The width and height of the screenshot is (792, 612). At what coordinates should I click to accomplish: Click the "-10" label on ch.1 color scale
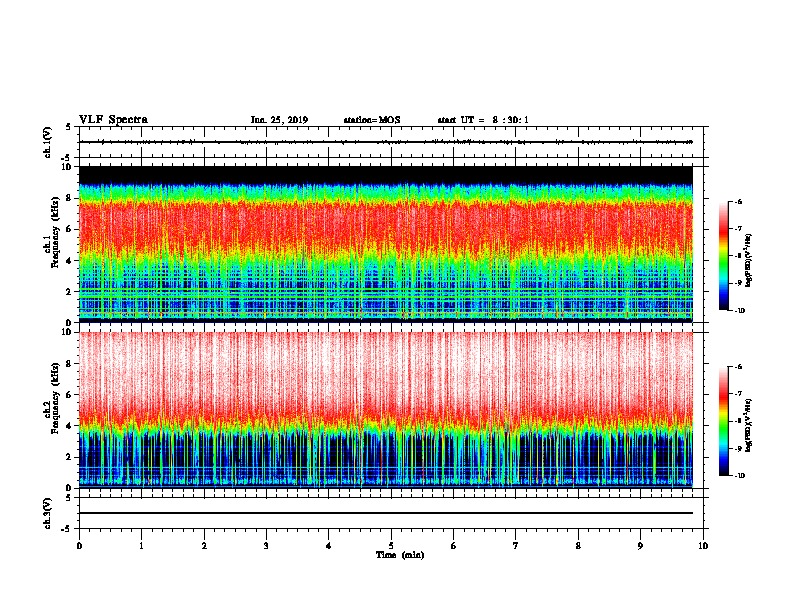point(739,311)
